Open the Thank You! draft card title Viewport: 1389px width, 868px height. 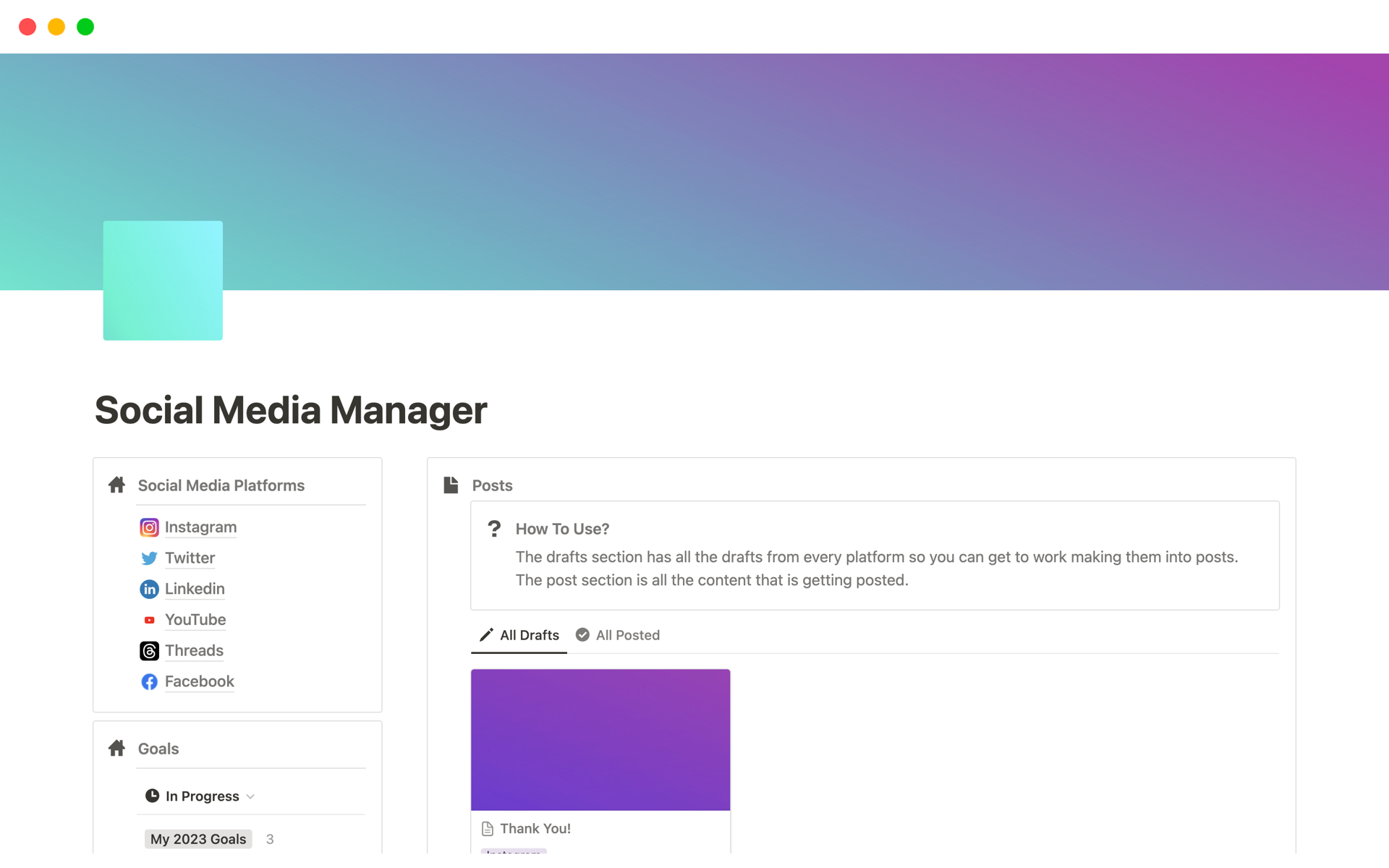[x=535, y=828]
